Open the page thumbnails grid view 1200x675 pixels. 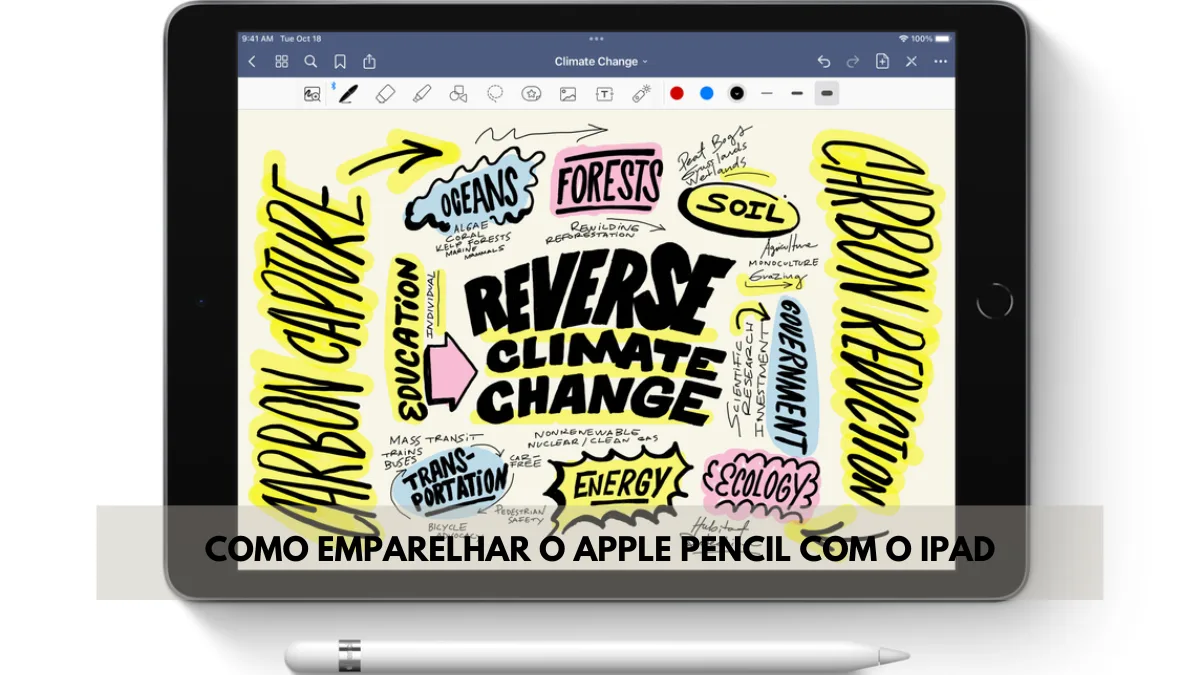coord(281,62)
